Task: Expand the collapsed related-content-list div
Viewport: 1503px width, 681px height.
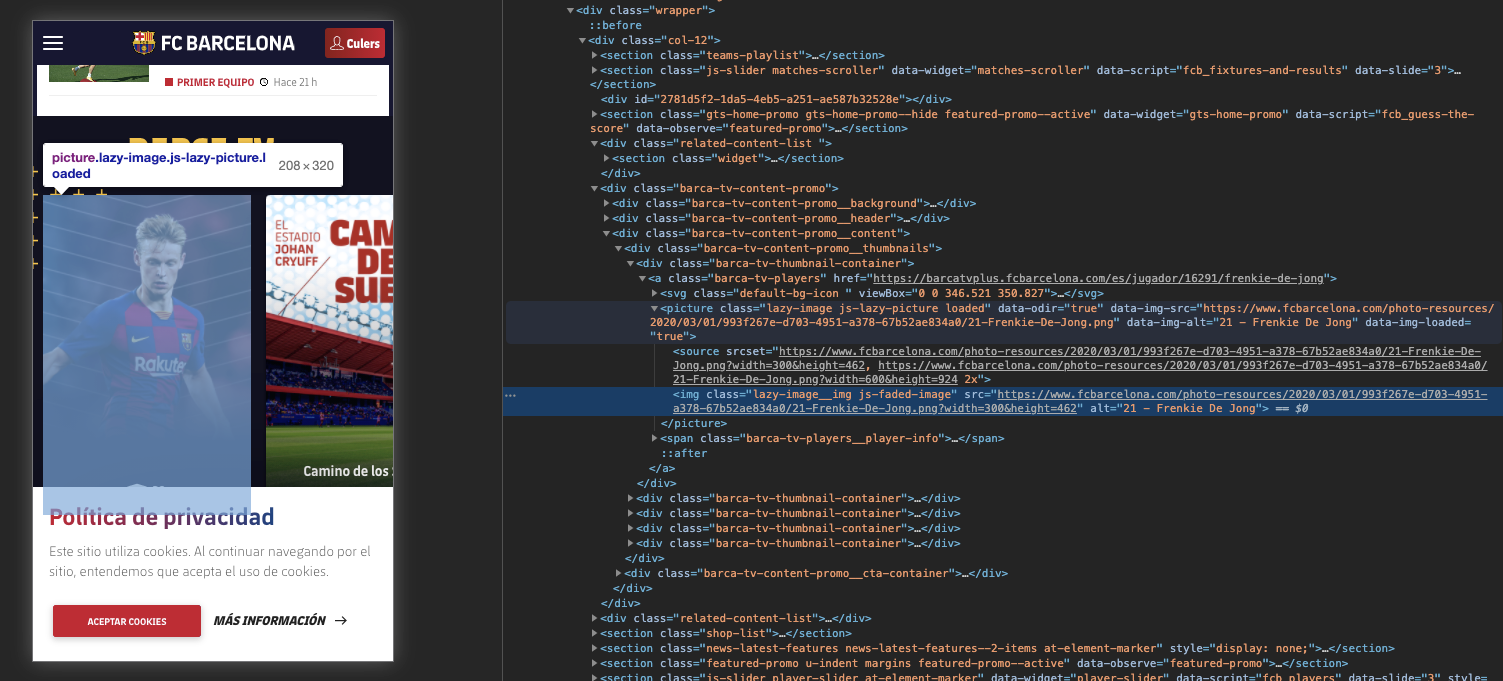Action: [x=595, y=618]
